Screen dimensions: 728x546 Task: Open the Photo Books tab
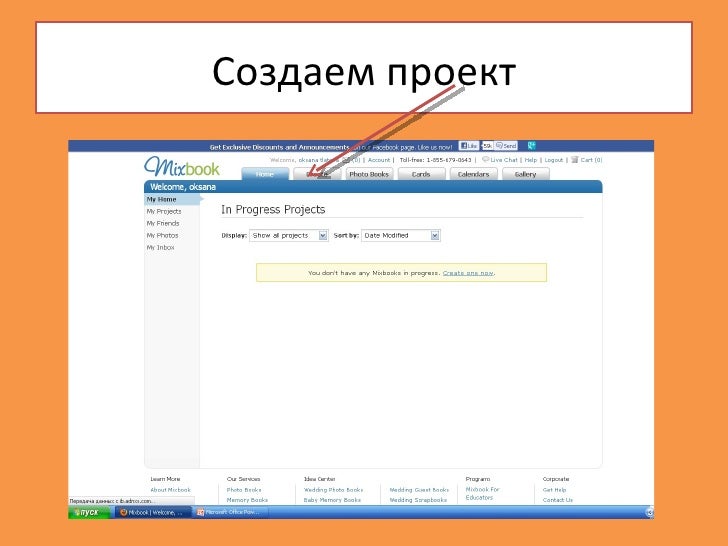coord(369,174)
